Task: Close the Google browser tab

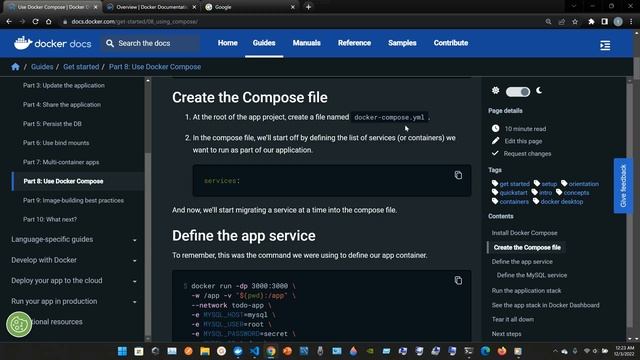Action: pos(293,7)
